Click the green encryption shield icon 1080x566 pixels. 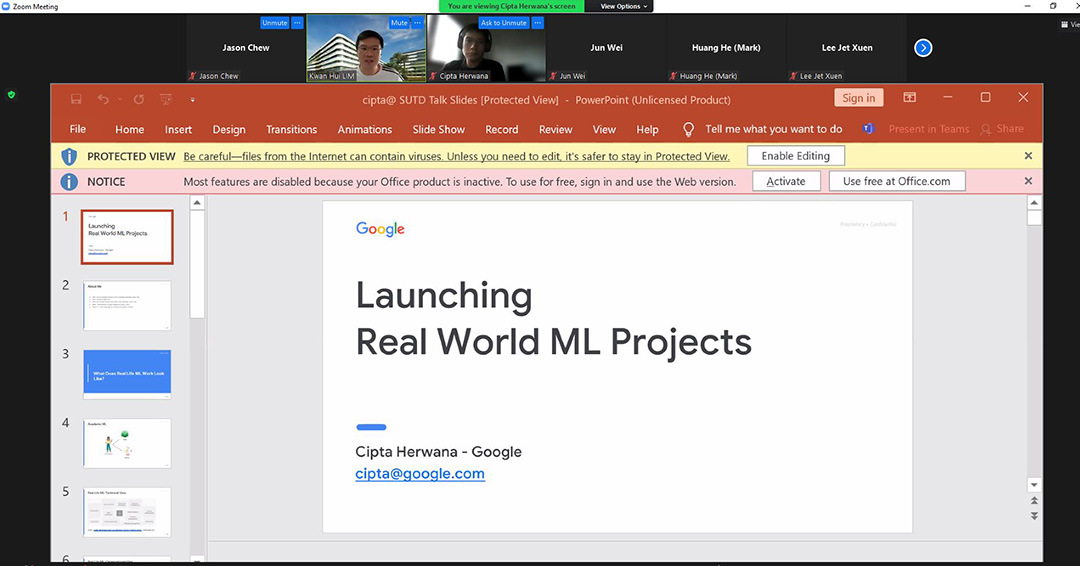11,95
